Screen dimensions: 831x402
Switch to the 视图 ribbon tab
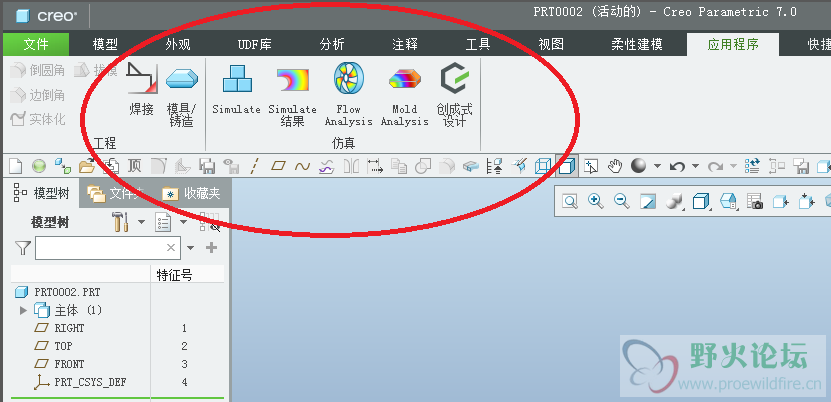pyautogui.click(x=551, y=44)
